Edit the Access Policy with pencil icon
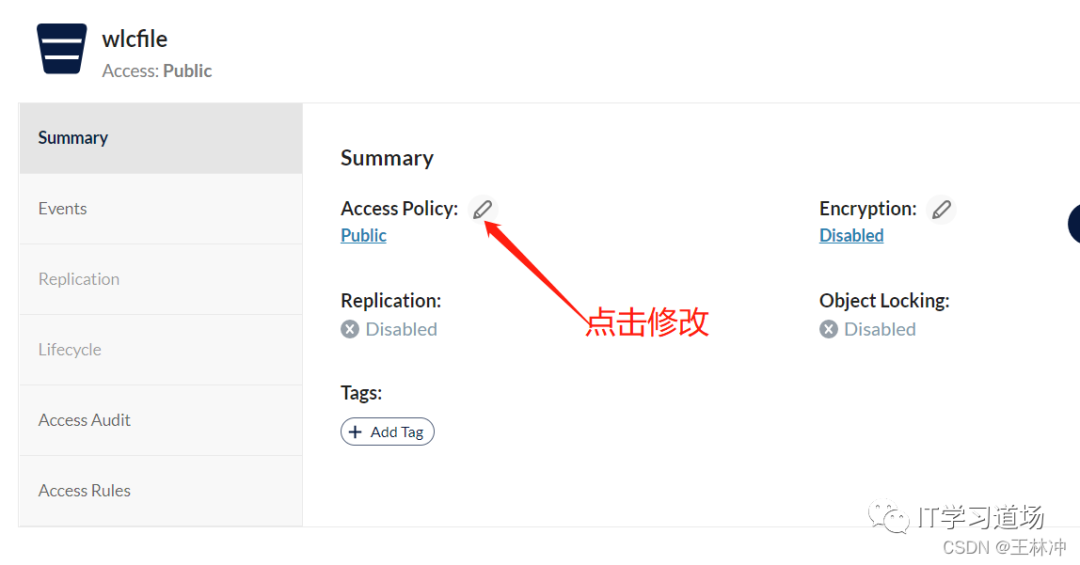1080x565 pixels. [x=483, y=209]
